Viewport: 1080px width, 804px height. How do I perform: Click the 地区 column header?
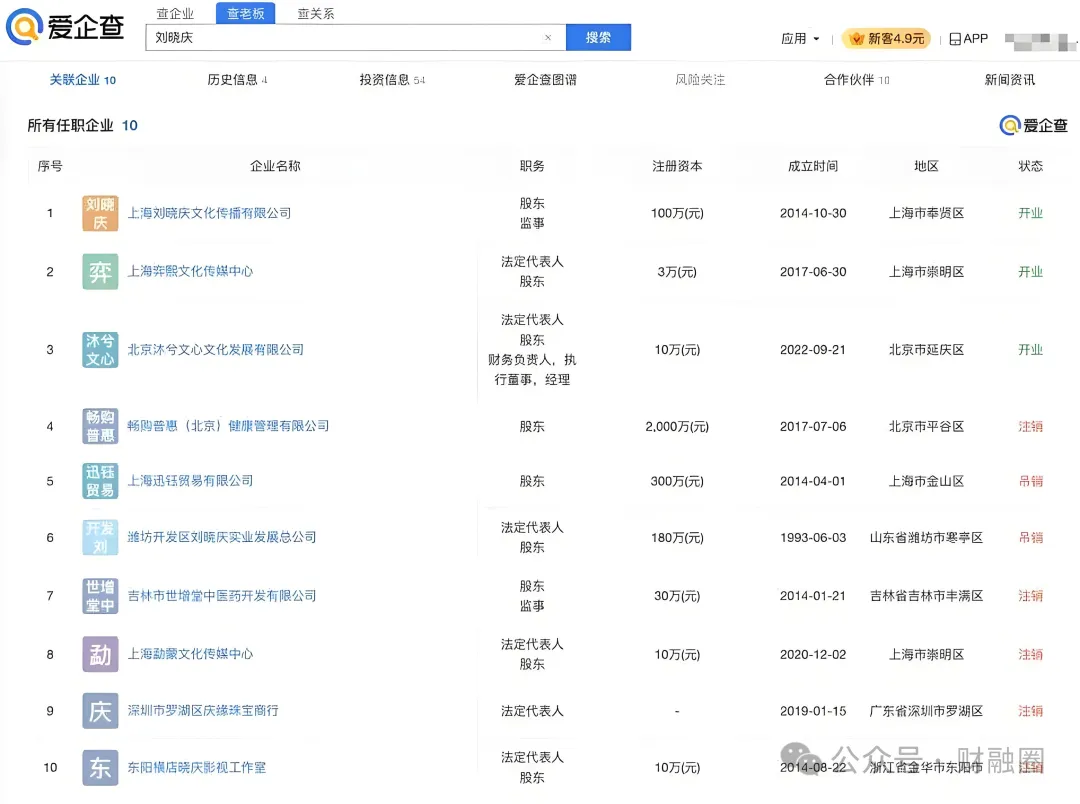click(926, 166)
